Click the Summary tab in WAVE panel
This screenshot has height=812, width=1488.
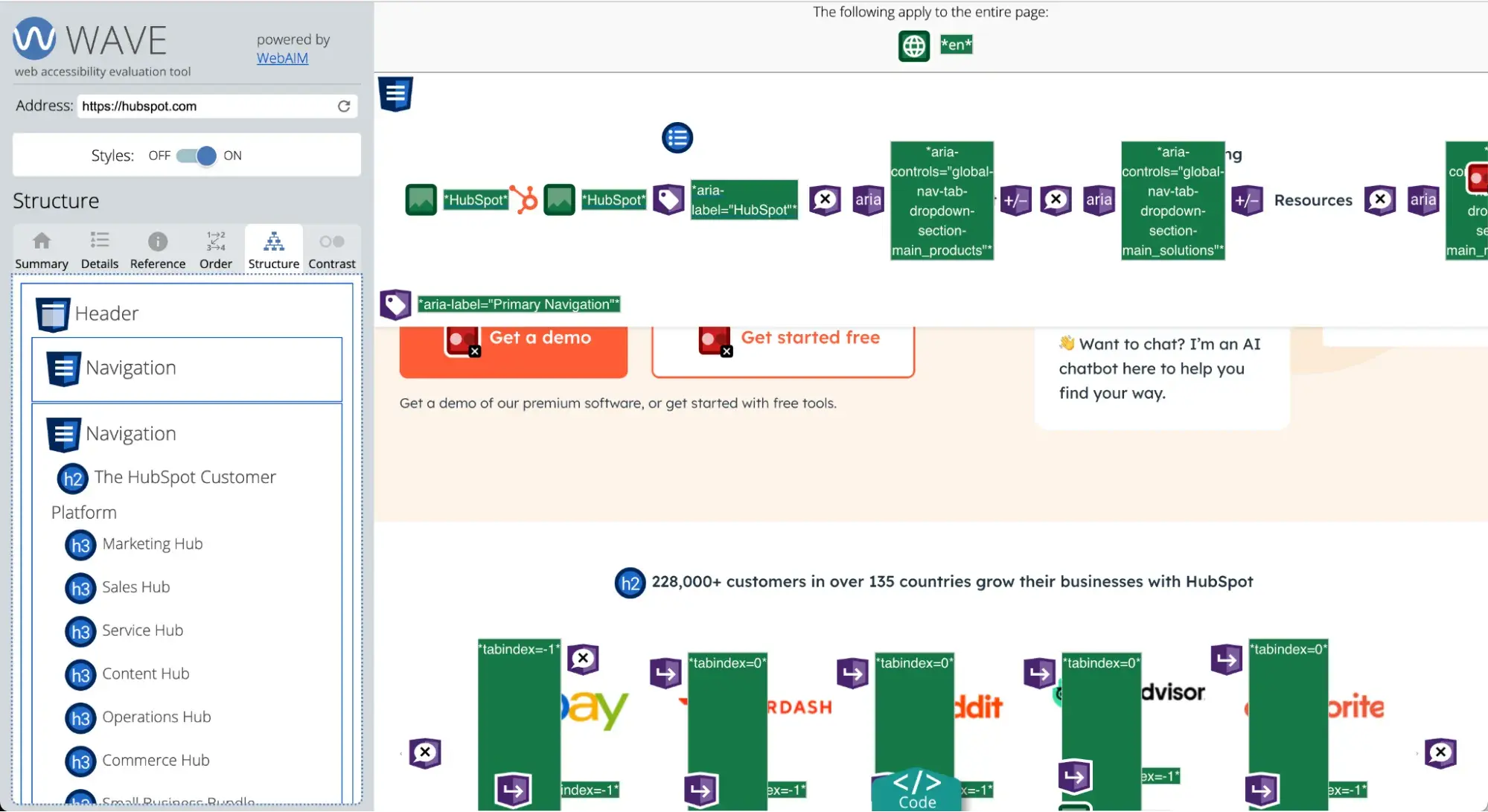point(40,250)
